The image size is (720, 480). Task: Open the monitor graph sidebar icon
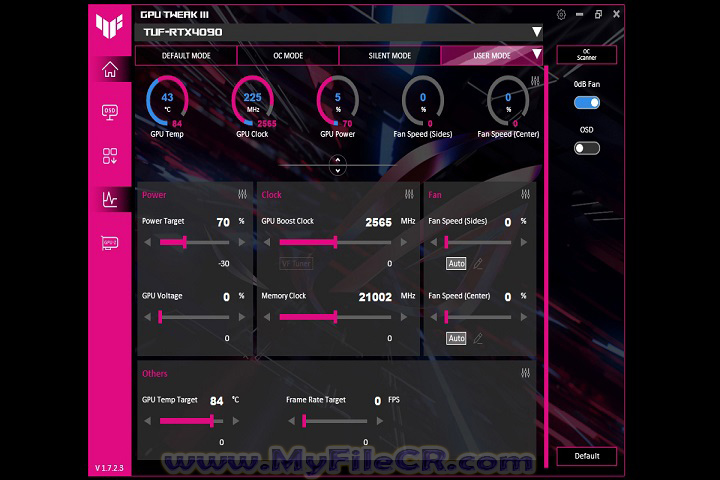110,199
